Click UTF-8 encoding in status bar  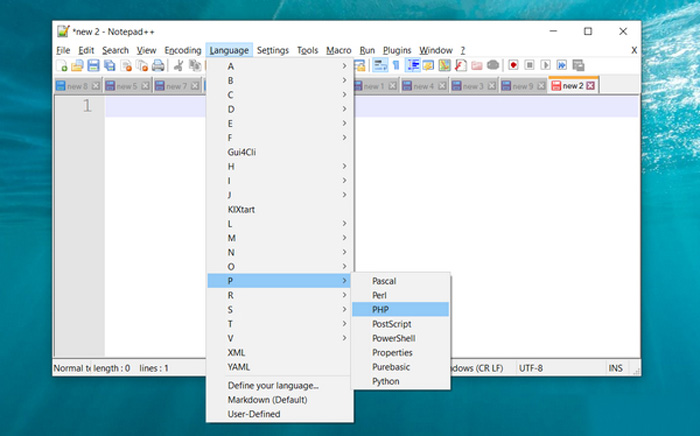pos(531,368)
